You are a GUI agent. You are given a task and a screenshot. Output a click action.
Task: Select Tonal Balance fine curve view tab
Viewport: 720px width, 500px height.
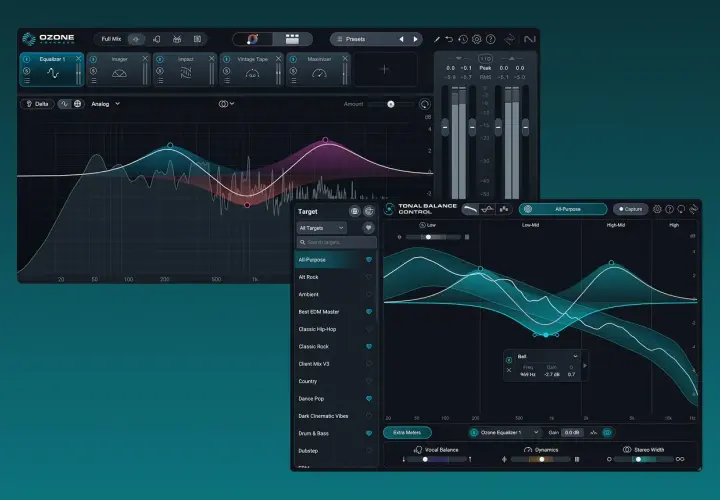487,209
